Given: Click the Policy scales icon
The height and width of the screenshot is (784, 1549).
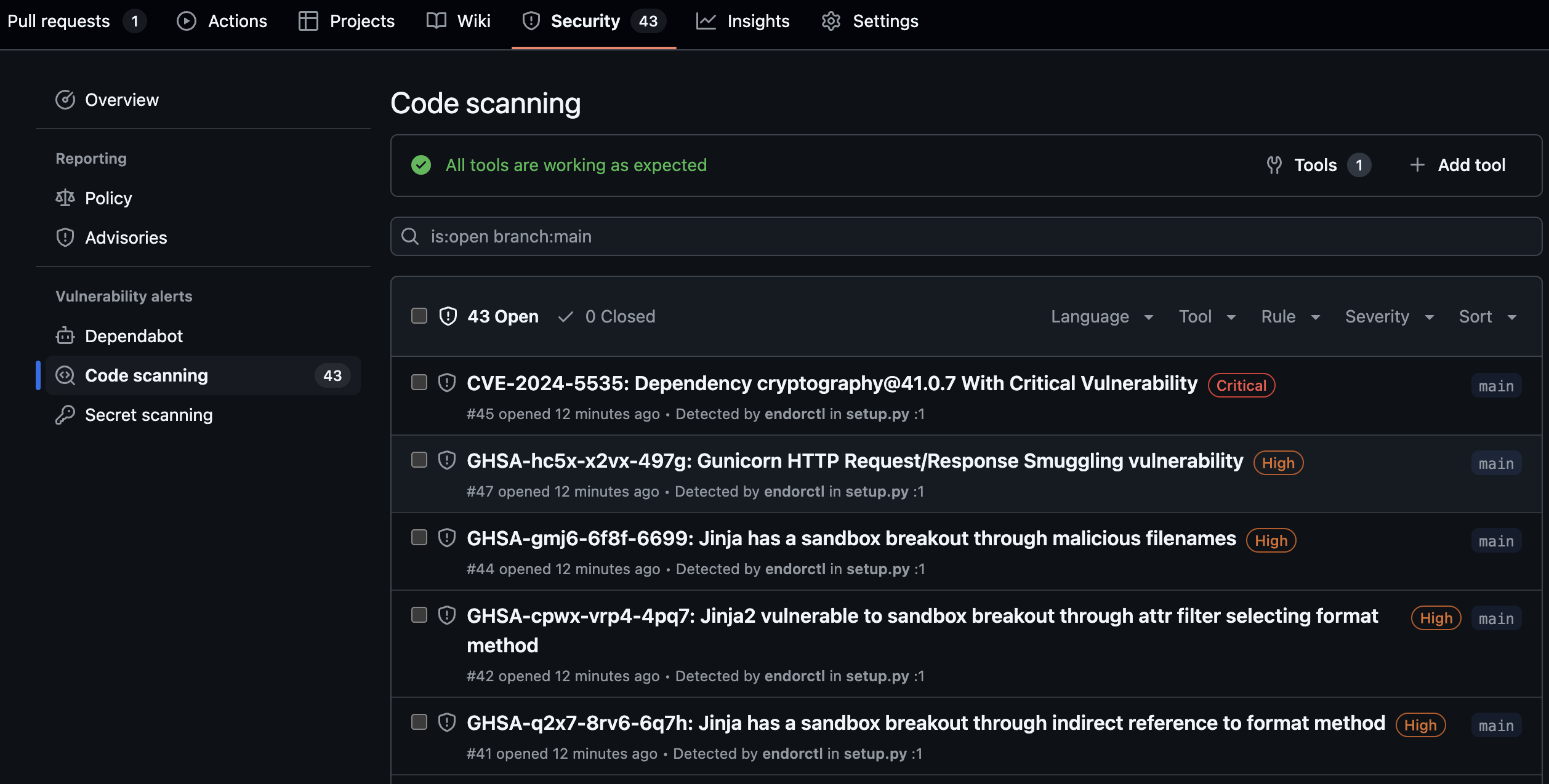Looking at the screenshot, I should click(65, 198).
